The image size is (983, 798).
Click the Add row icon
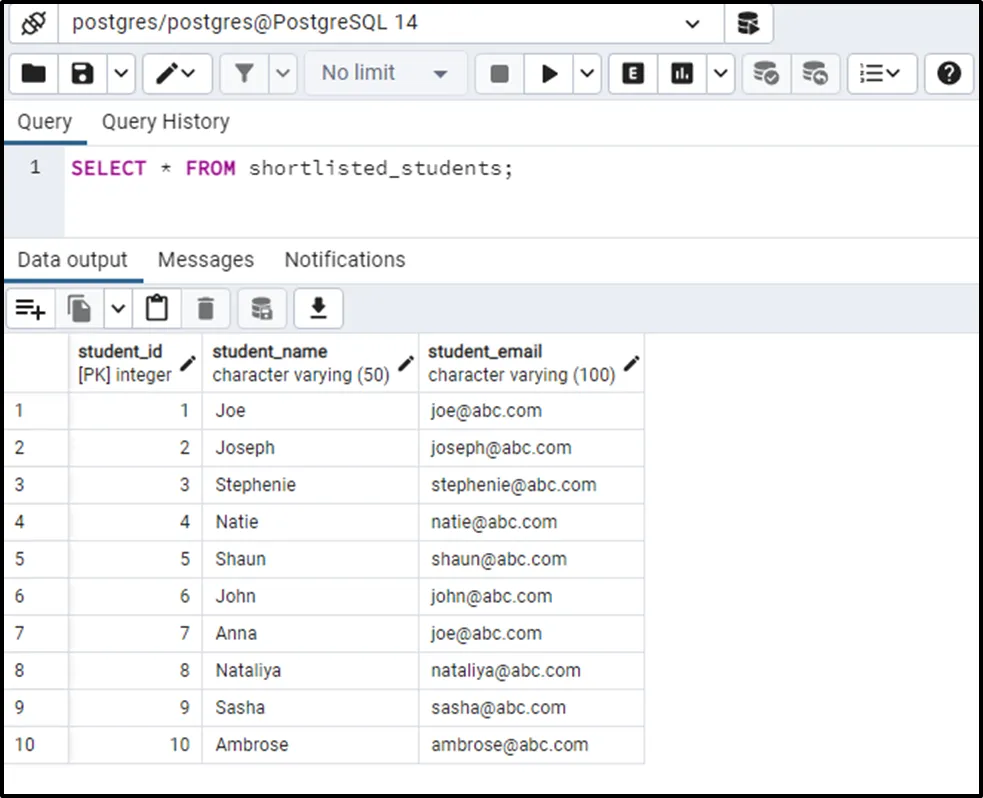(30, 309)
